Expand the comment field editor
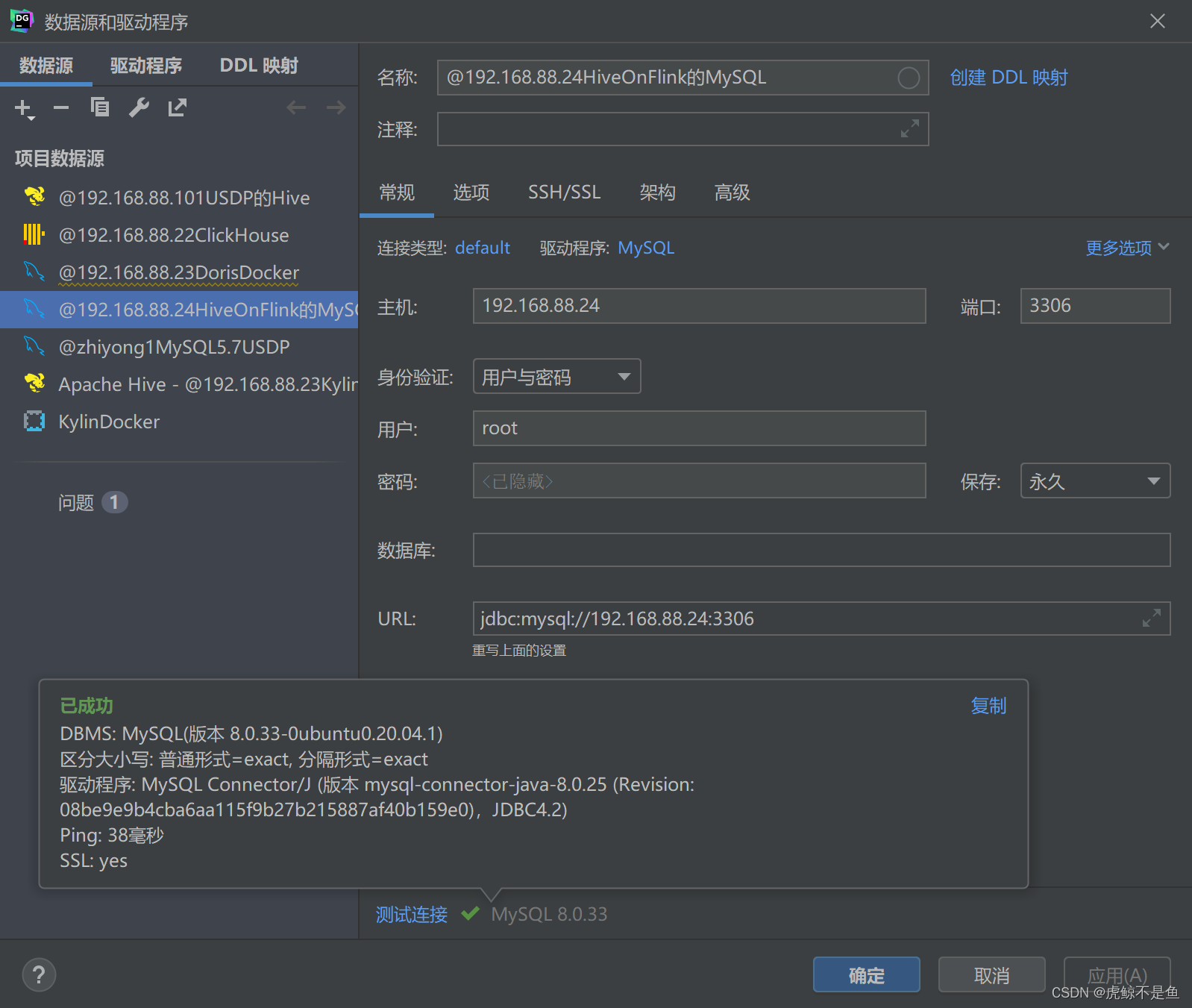The image size is (1192, 1008). [910, 129]
